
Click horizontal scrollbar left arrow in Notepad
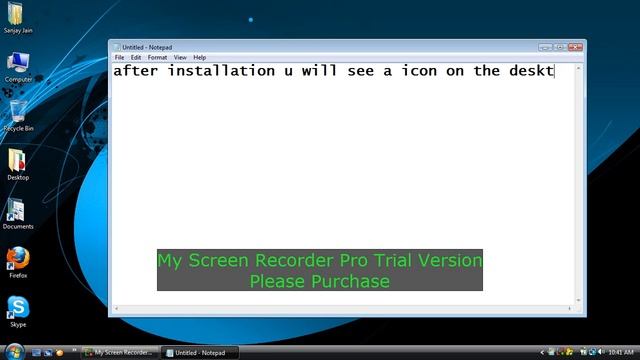[116, 309]
